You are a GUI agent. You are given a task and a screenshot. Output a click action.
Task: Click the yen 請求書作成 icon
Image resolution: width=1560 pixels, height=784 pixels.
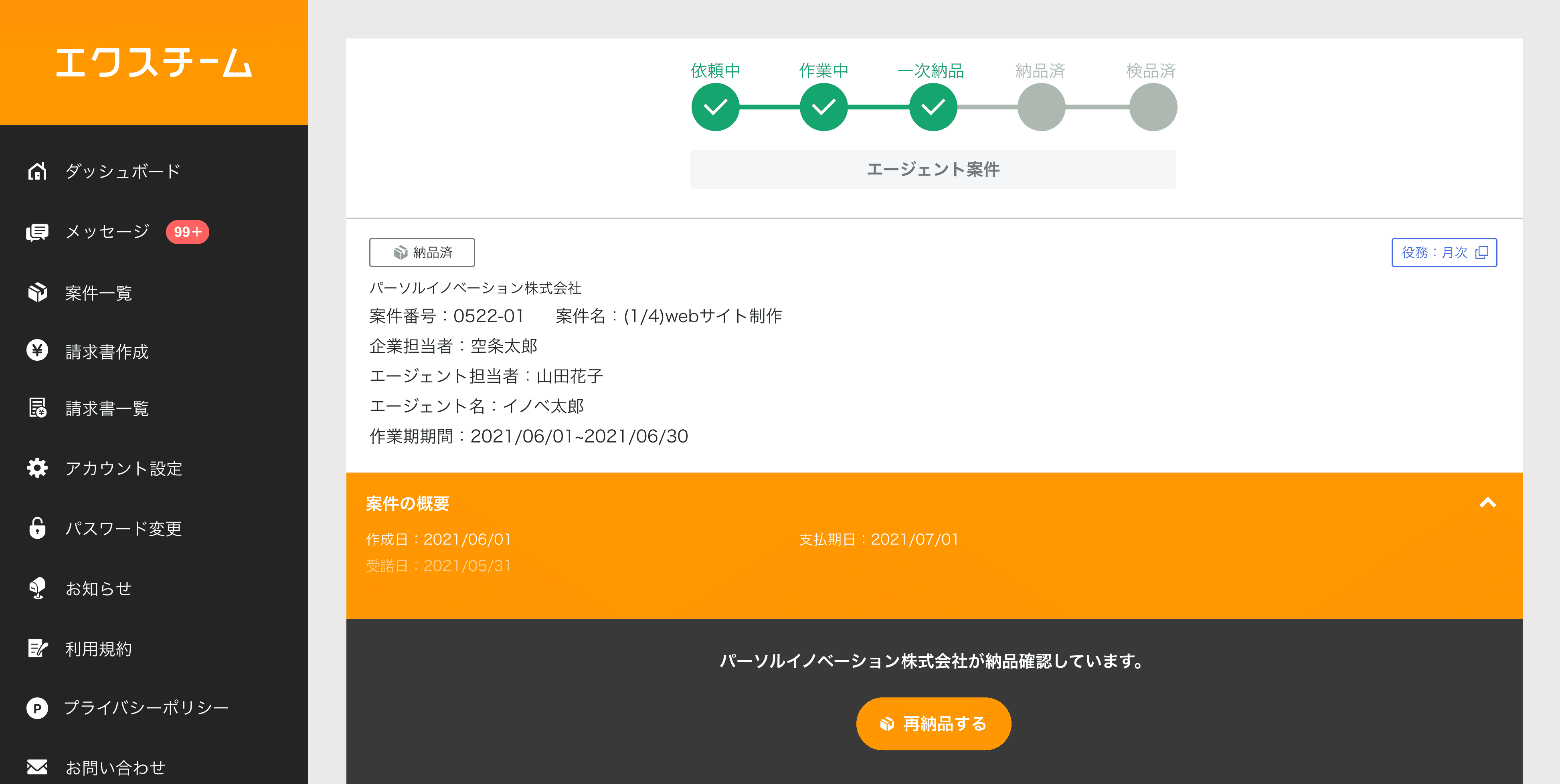[37, 351]
